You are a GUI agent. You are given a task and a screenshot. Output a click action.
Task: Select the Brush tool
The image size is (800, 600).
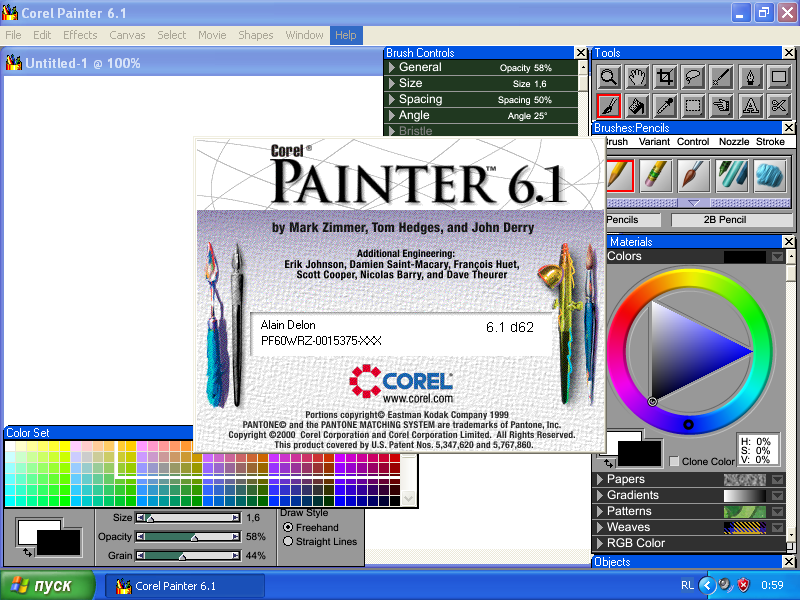[x=609, y=106]
